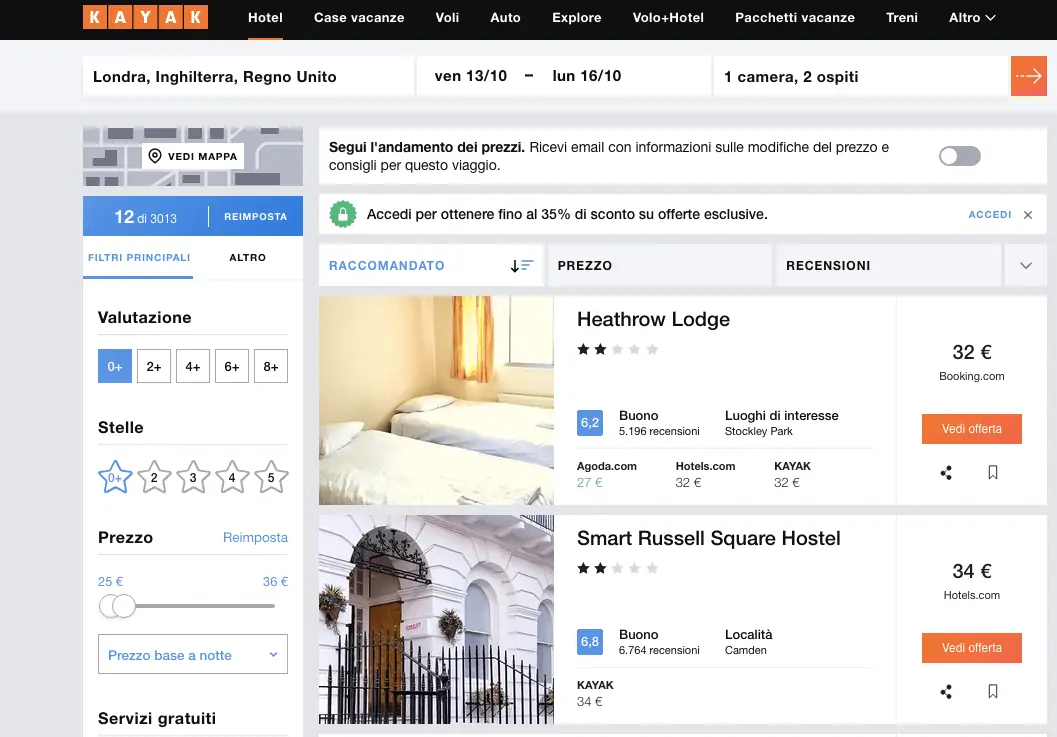Sort results by Prezzo

pos(659,266)
